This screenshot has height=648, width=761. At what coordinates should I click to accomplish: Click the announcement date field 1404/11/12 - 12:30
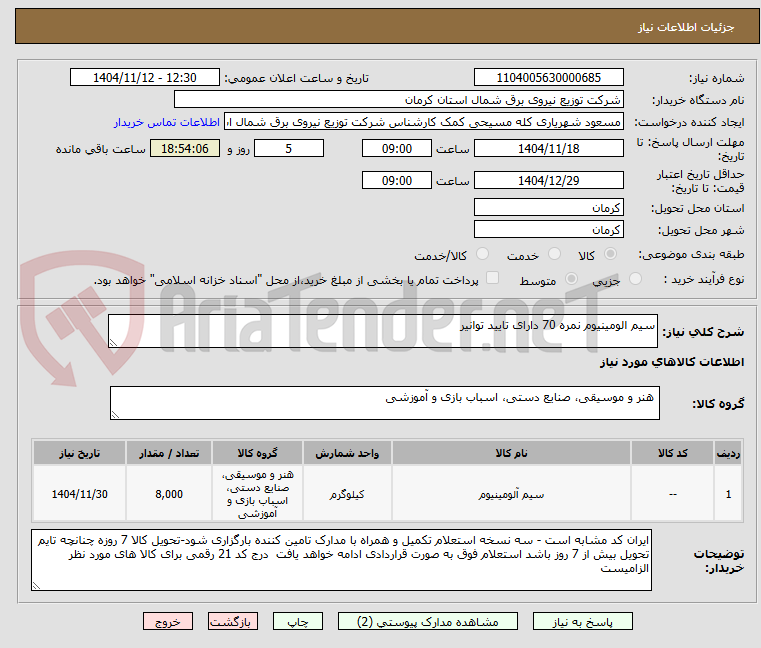coord(145,78)
